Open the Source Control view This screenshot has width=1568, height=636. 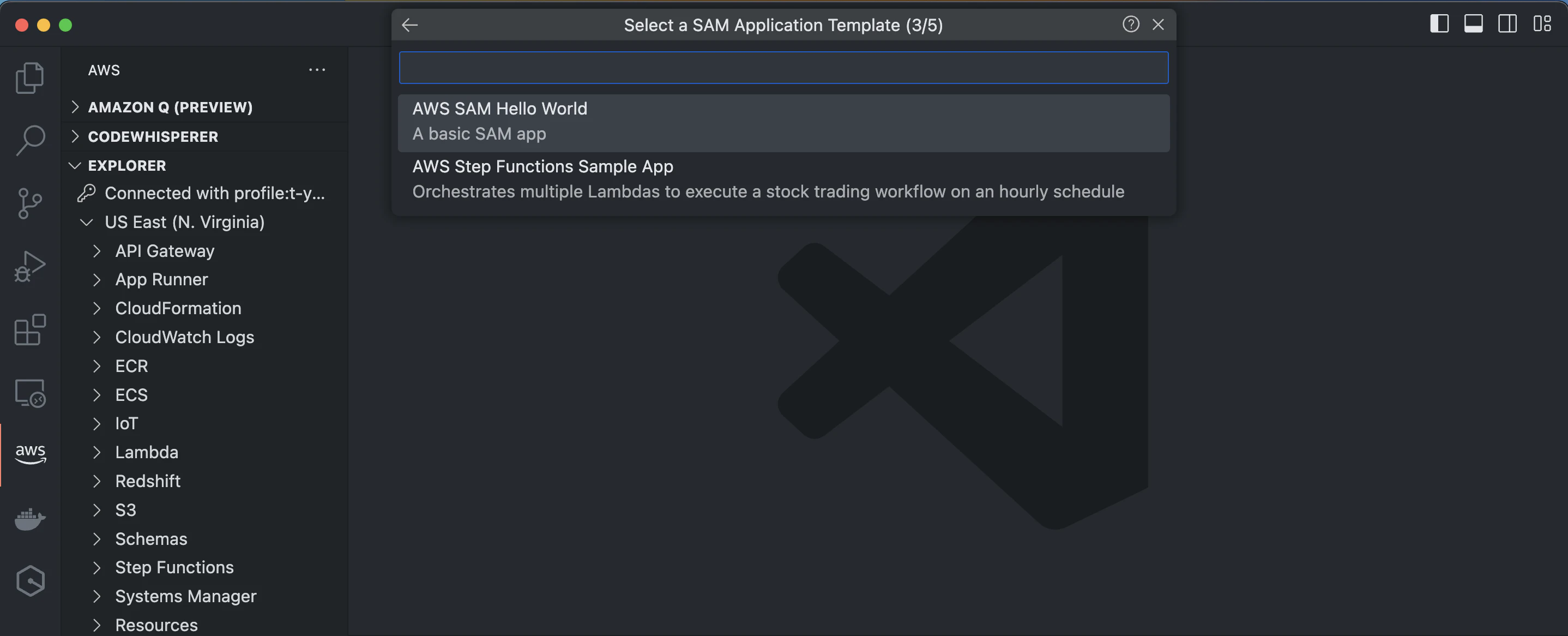(30, 203)
